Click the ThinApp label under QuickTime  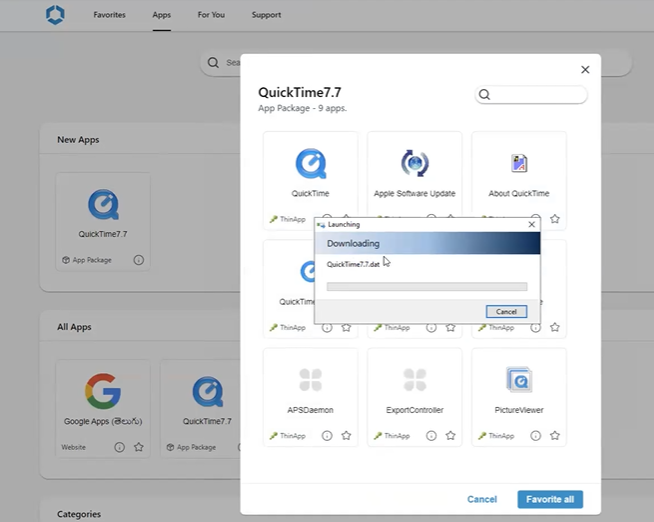[x=293, y=219]
